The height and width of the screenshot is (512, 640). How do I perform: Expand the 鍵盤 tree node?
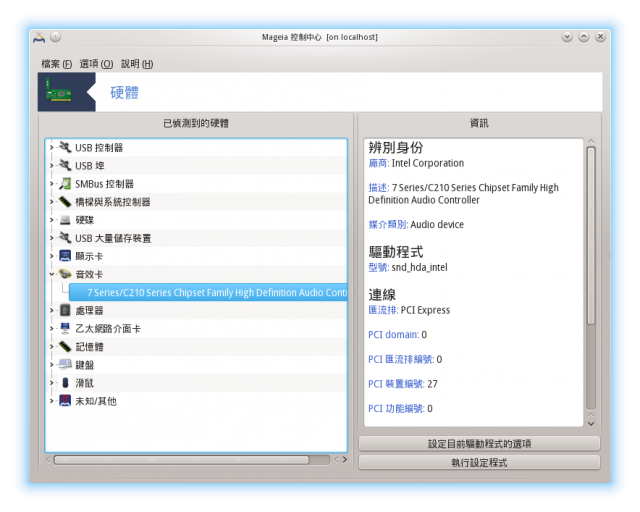(x=51, y=365)
